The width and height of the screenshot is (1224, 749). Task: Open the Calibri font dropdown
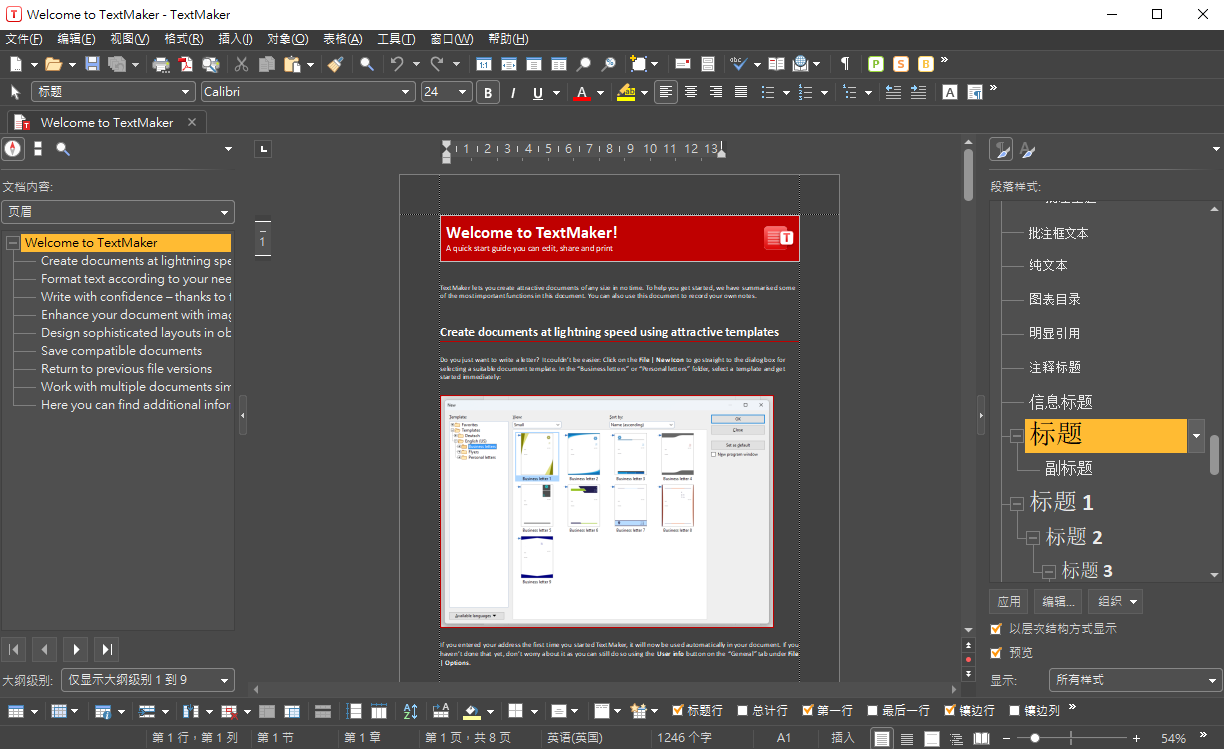(x=406, y=92)
